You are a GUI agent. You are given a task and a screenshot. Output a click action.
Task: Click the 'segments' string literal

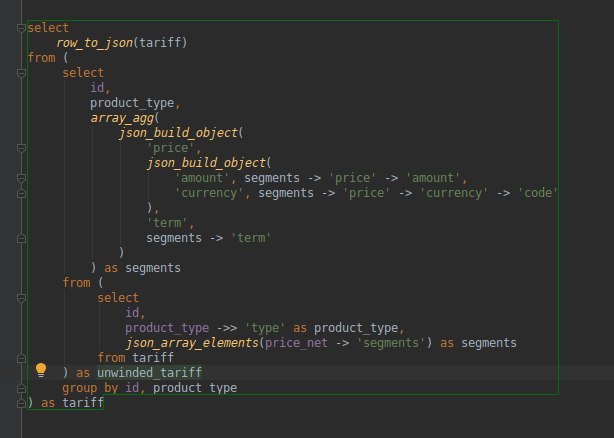(x=391, y=343)
